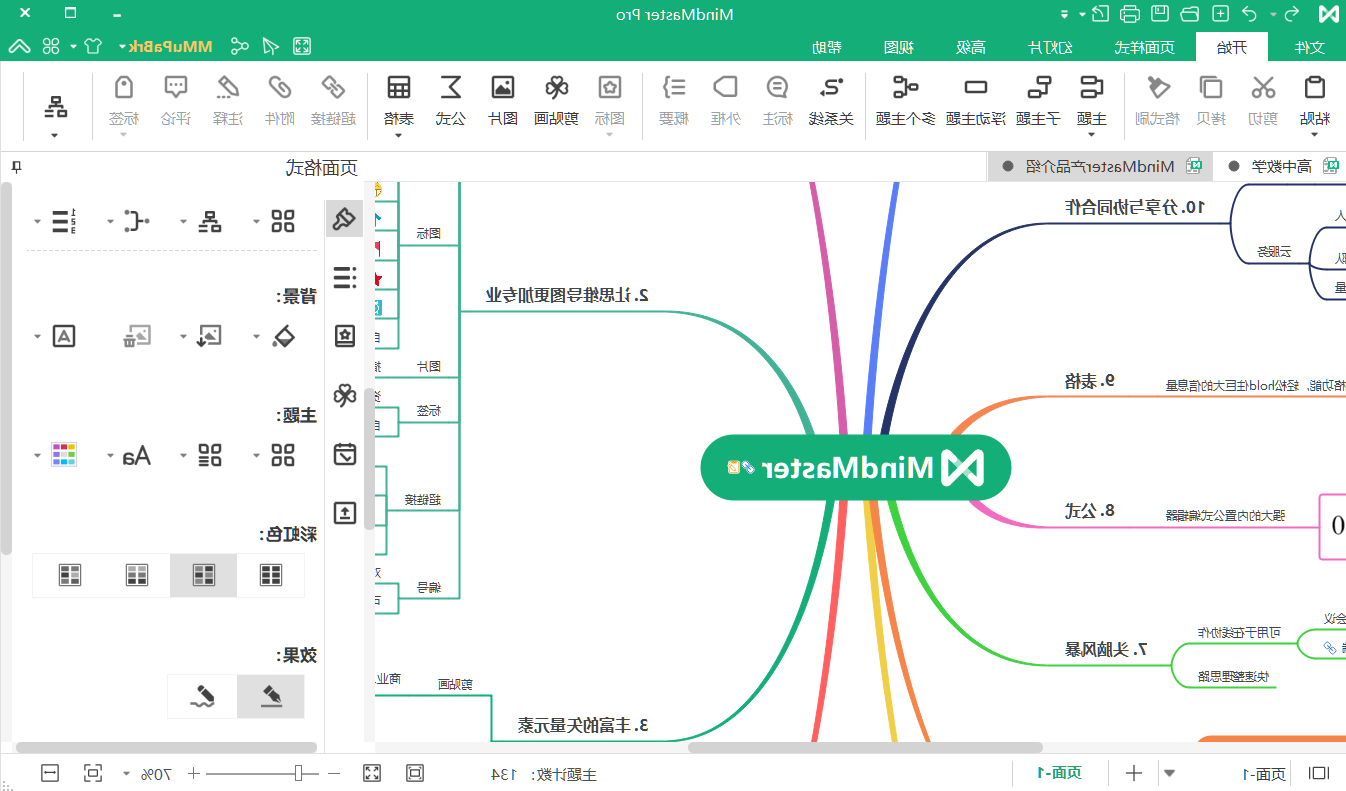Click the 标注 callout icon
The image size is (1346, 791).
coord(778,88)
